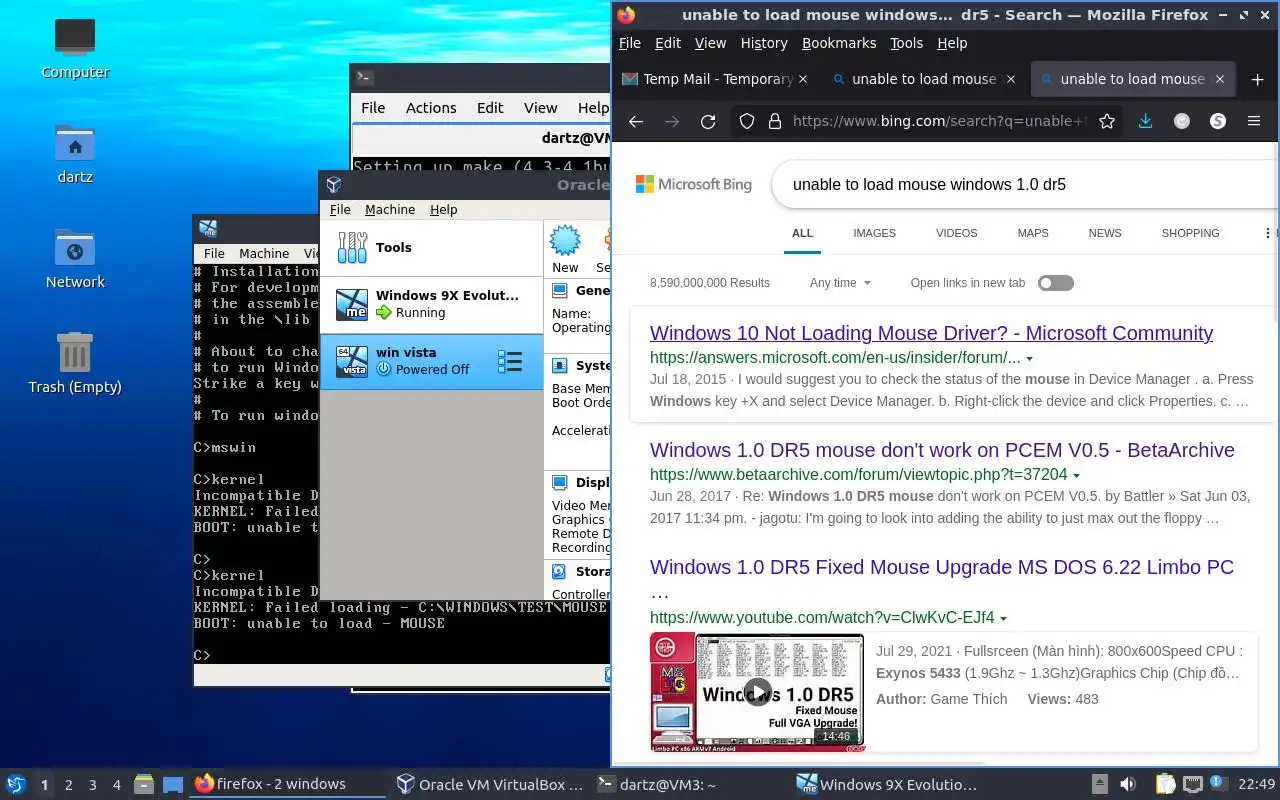1280x800 pixels.
Task: Open 'Windows 10 Not Loading Mouse Driver?' result
Action: 931,333
